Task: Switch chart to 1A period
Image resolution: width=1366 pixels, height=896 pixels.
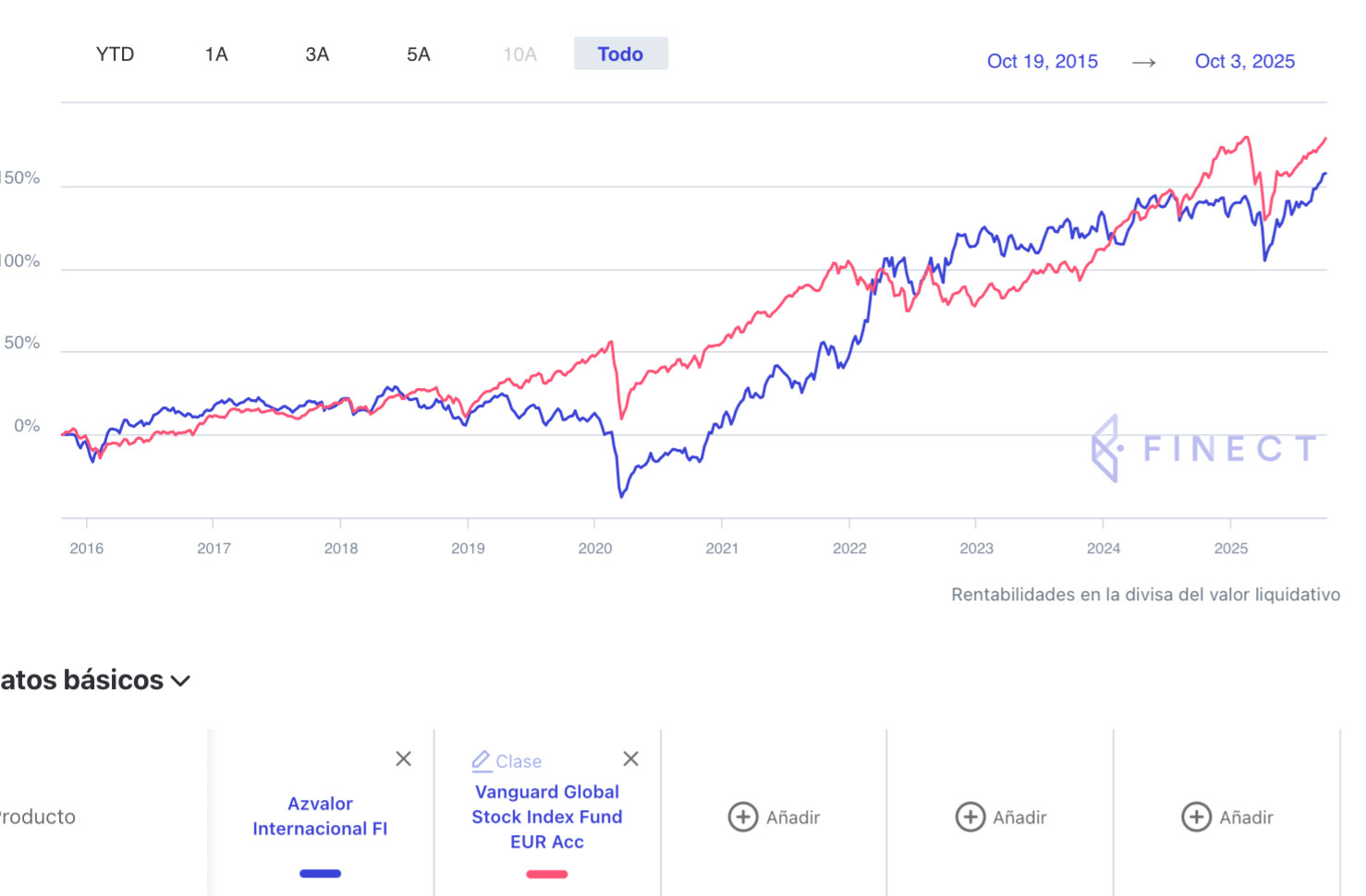Action: (x=216, y=54)
